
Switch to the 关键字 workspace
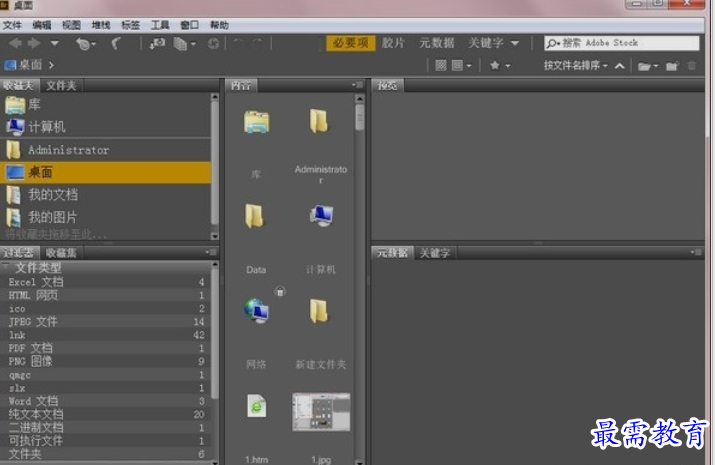pos(486,43)
